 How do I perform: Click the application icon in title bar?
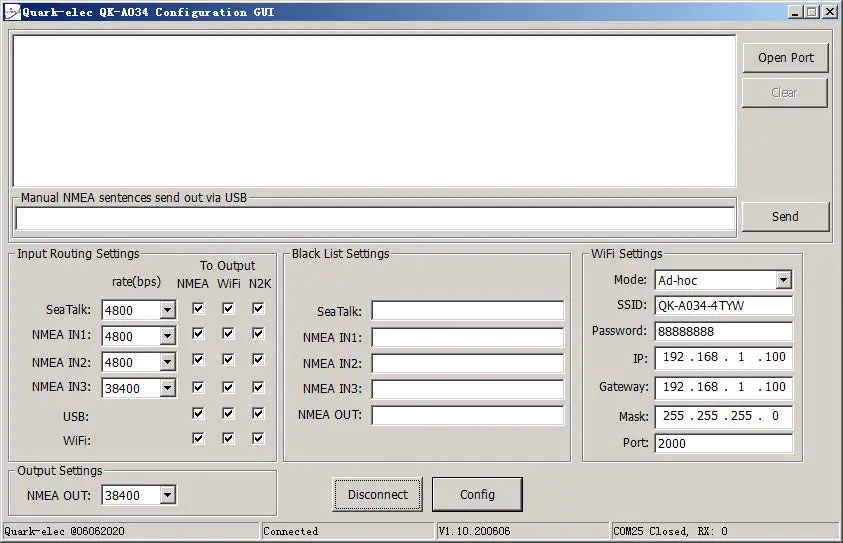click(x=11, y=12)
